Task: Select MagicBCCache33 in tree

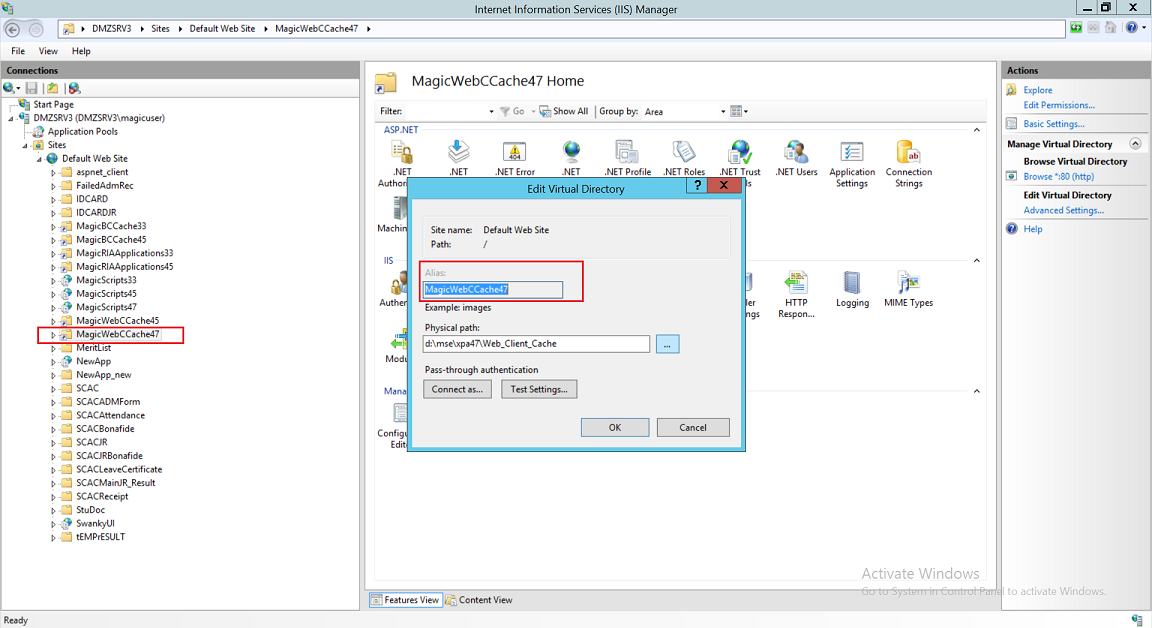Action: click(x=111, y=226)
